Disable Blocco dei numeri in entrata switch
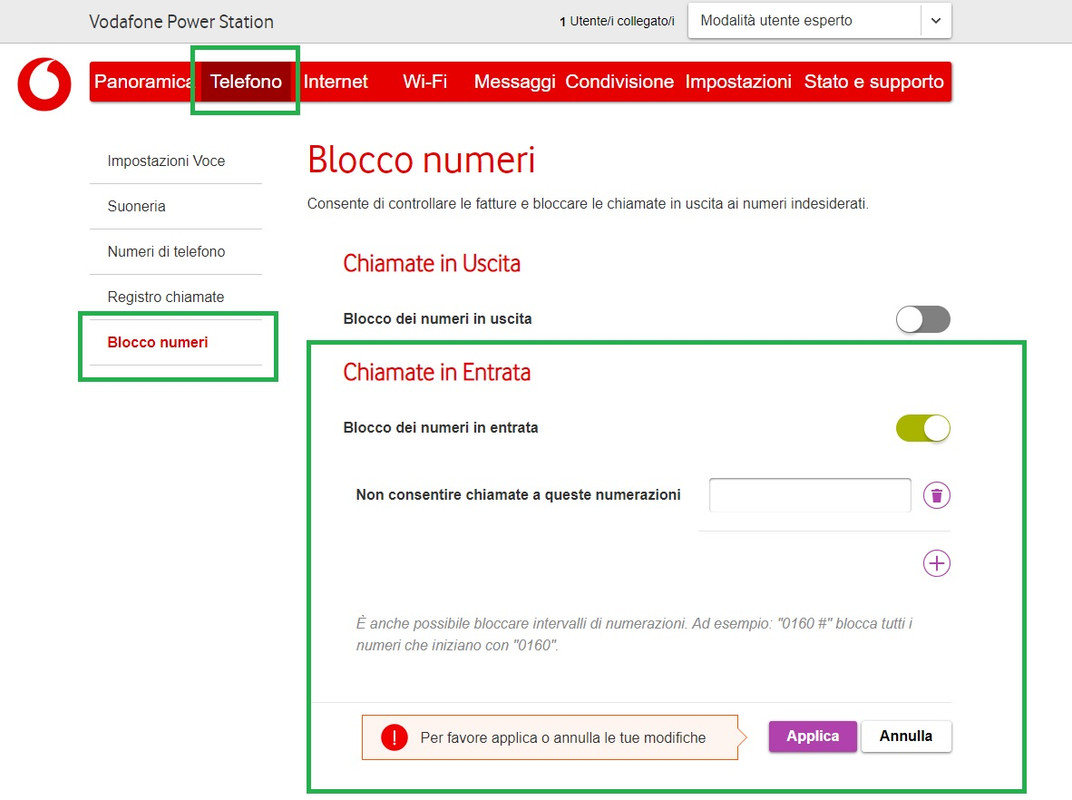This screenshot has height=800, width=1072. [923, 428]
